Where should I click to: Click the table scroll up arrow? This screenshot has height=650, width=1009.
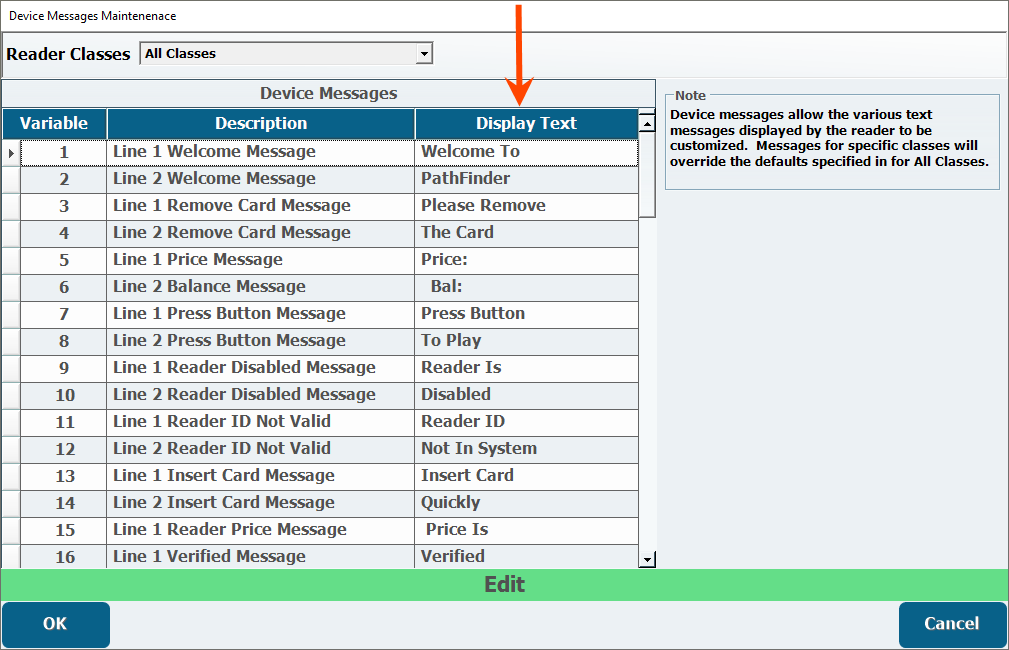(x=647, y=122)
